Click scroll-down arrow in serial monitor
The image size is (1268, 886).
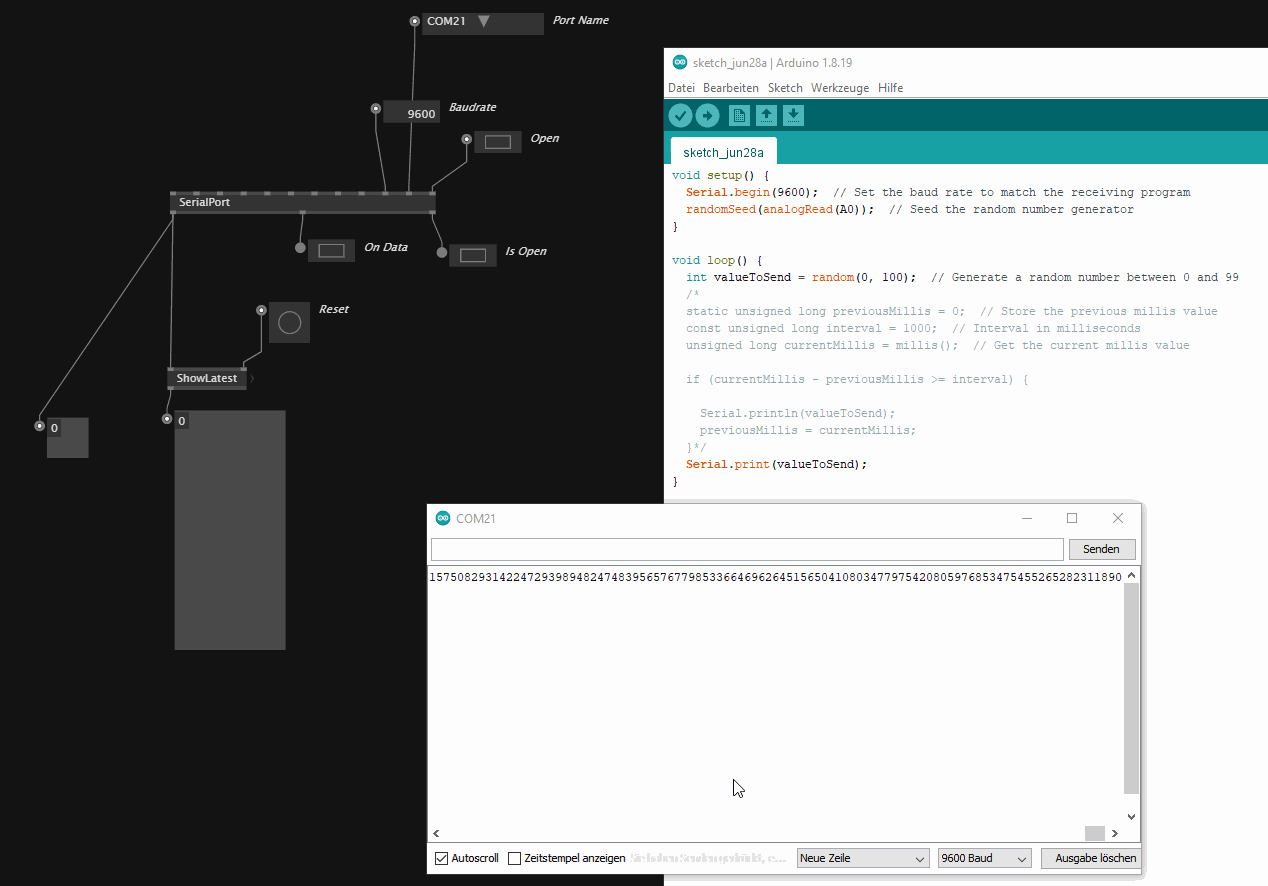tap(1131, 816)
